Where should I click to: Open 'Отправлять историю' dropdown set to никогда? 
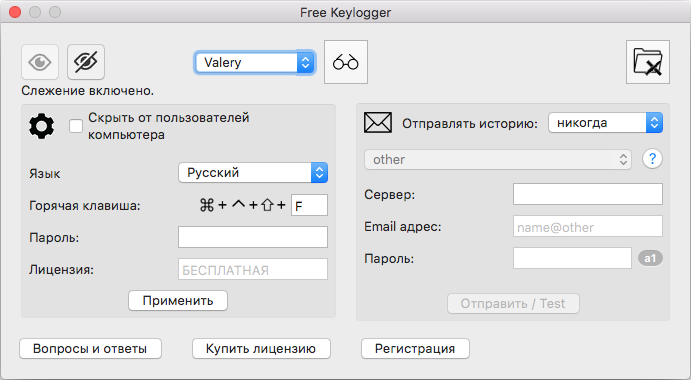pos(606,123)
